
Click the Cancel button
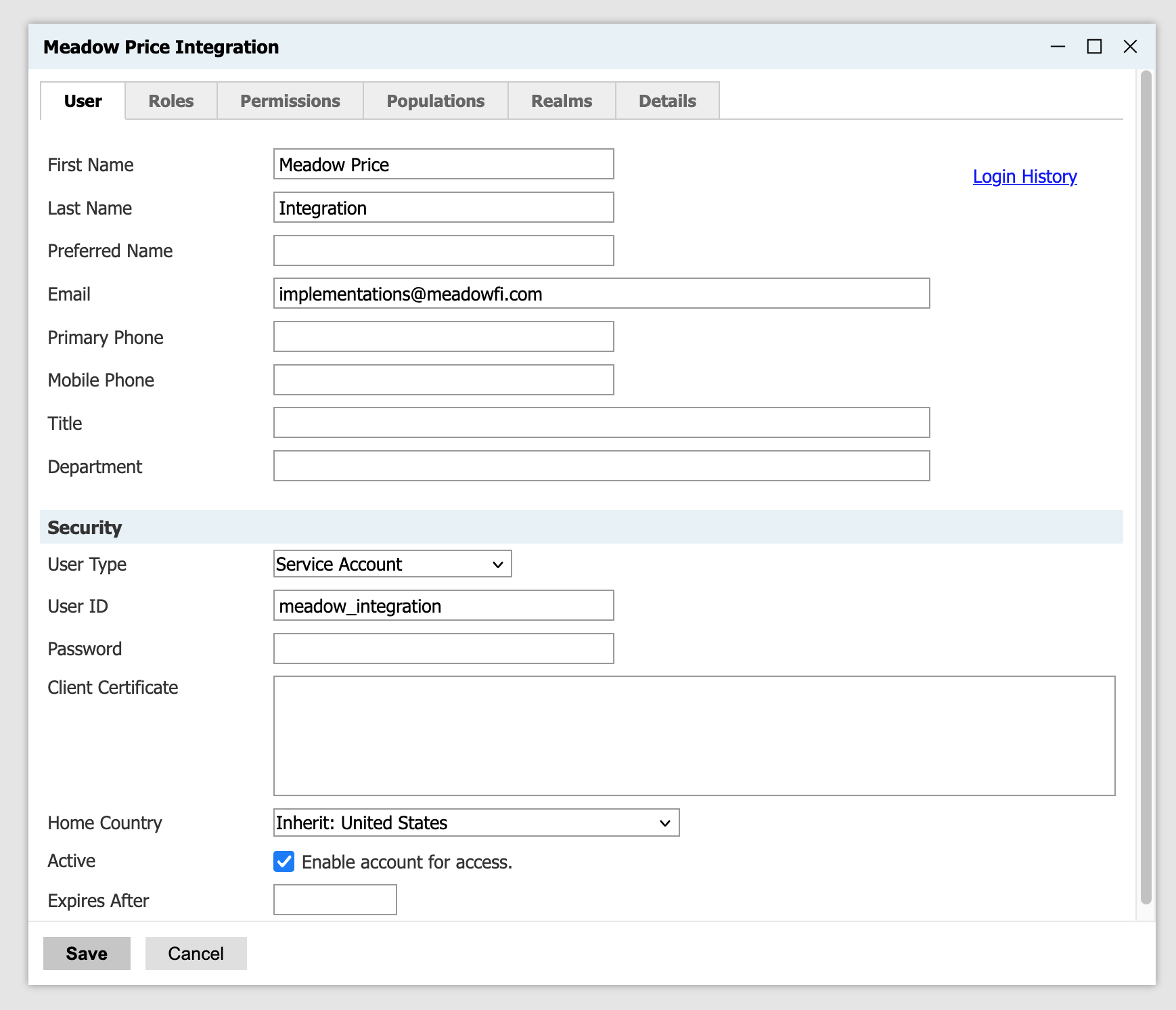[196, 953]
